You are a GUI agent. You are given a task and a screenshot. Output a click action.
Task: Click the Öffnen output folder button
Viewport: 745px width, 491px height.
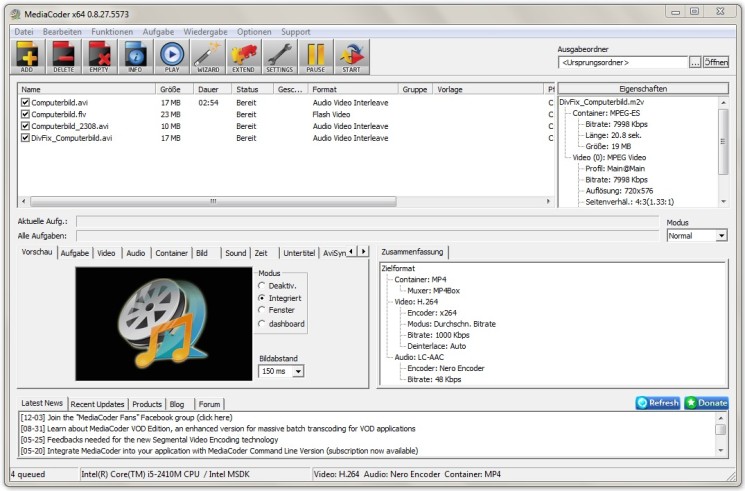pos(716,62)
